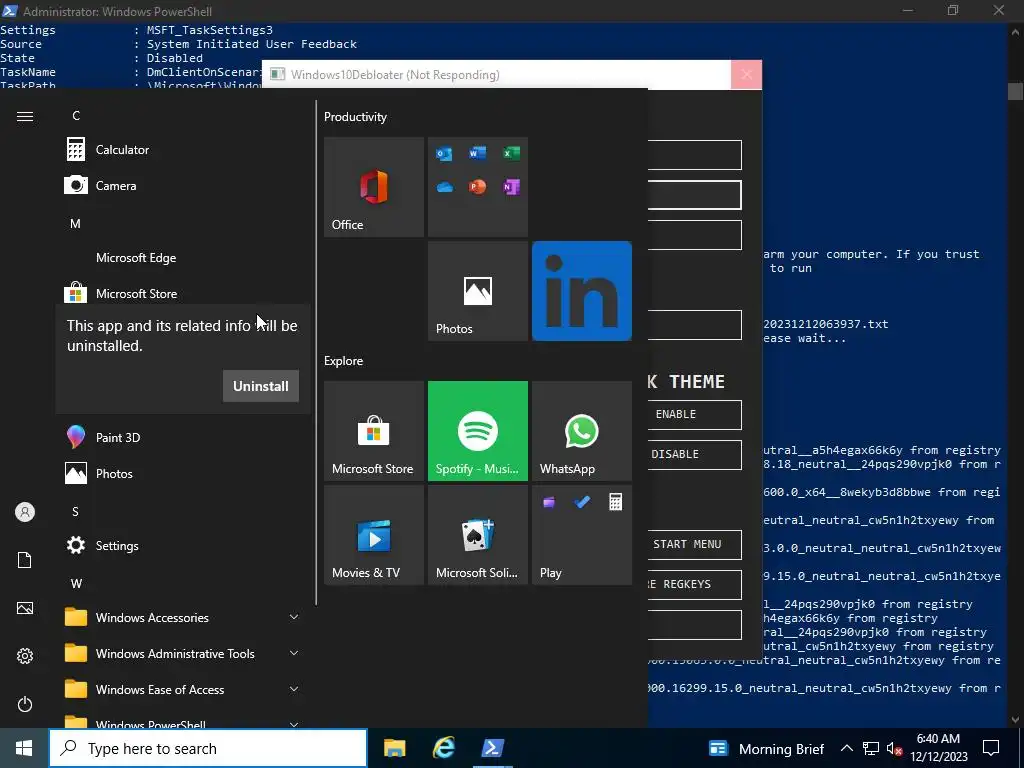Click the START MENU button in Debloater
Screen dimensions: 1024x768
pos(694,545)
